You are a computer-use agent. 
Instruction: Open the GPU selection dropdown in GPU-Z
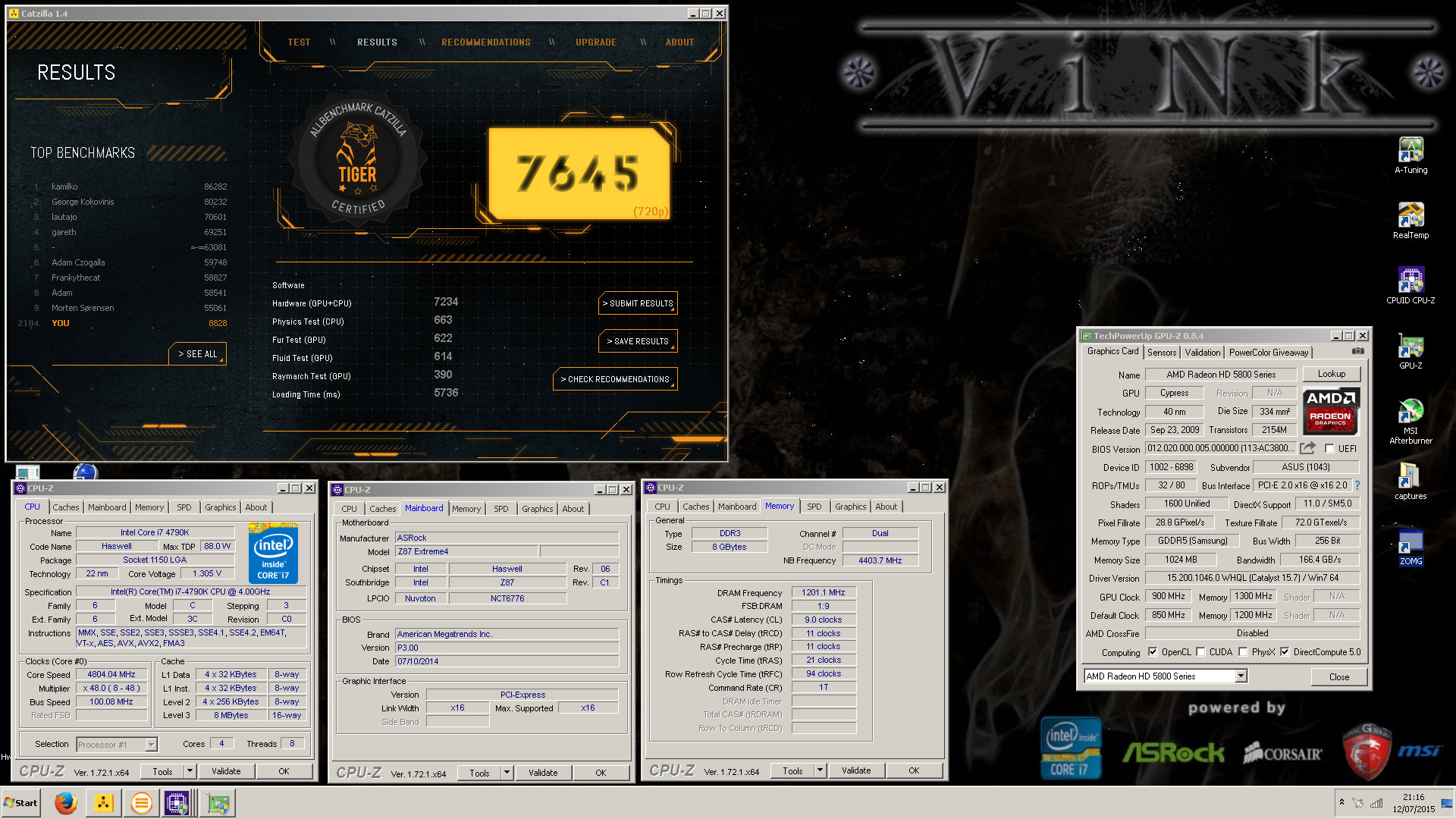[x=1241, y=676]
